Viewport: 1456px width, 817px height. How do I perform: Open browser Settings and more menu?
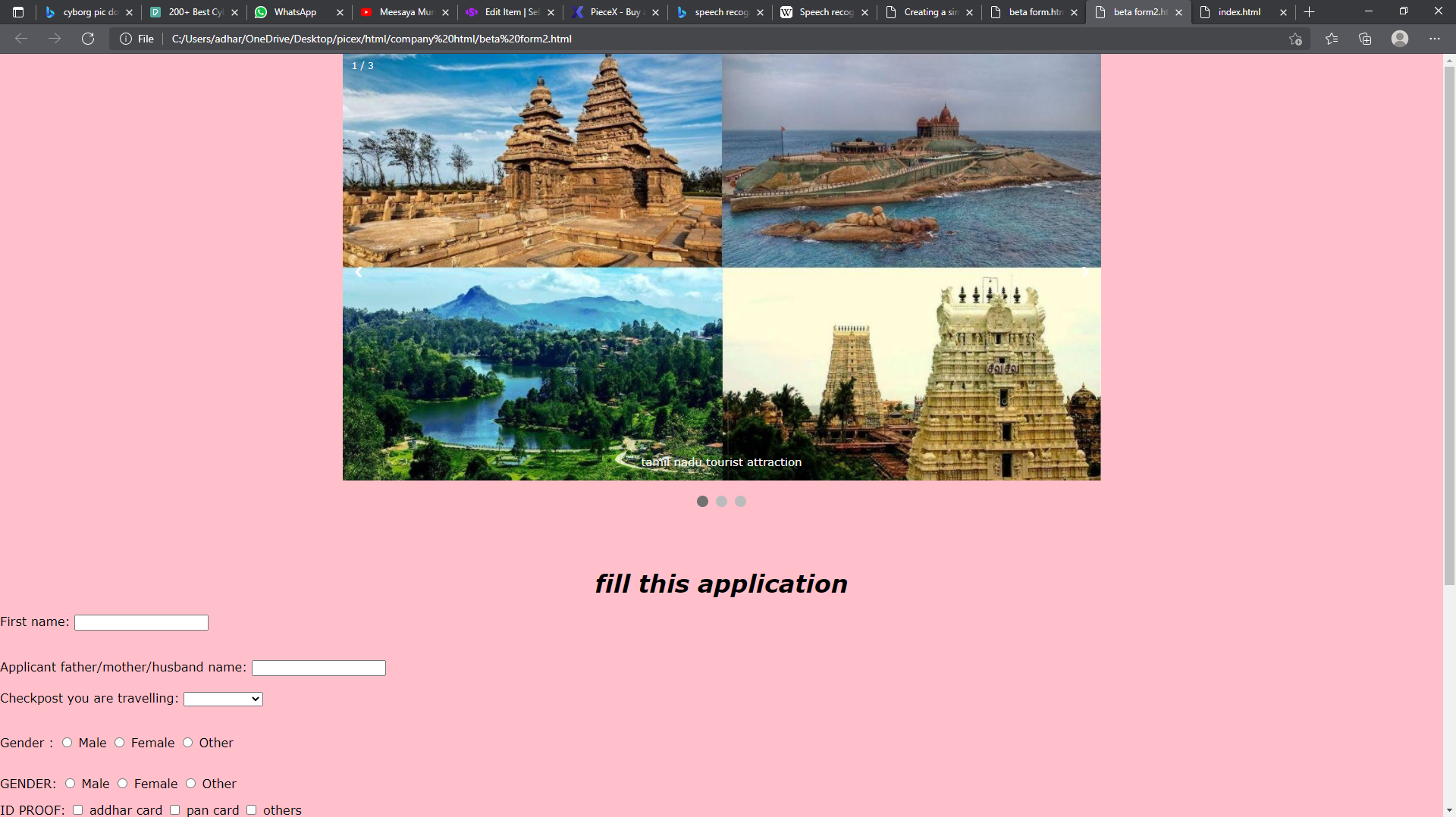[x=1434, y=39]
